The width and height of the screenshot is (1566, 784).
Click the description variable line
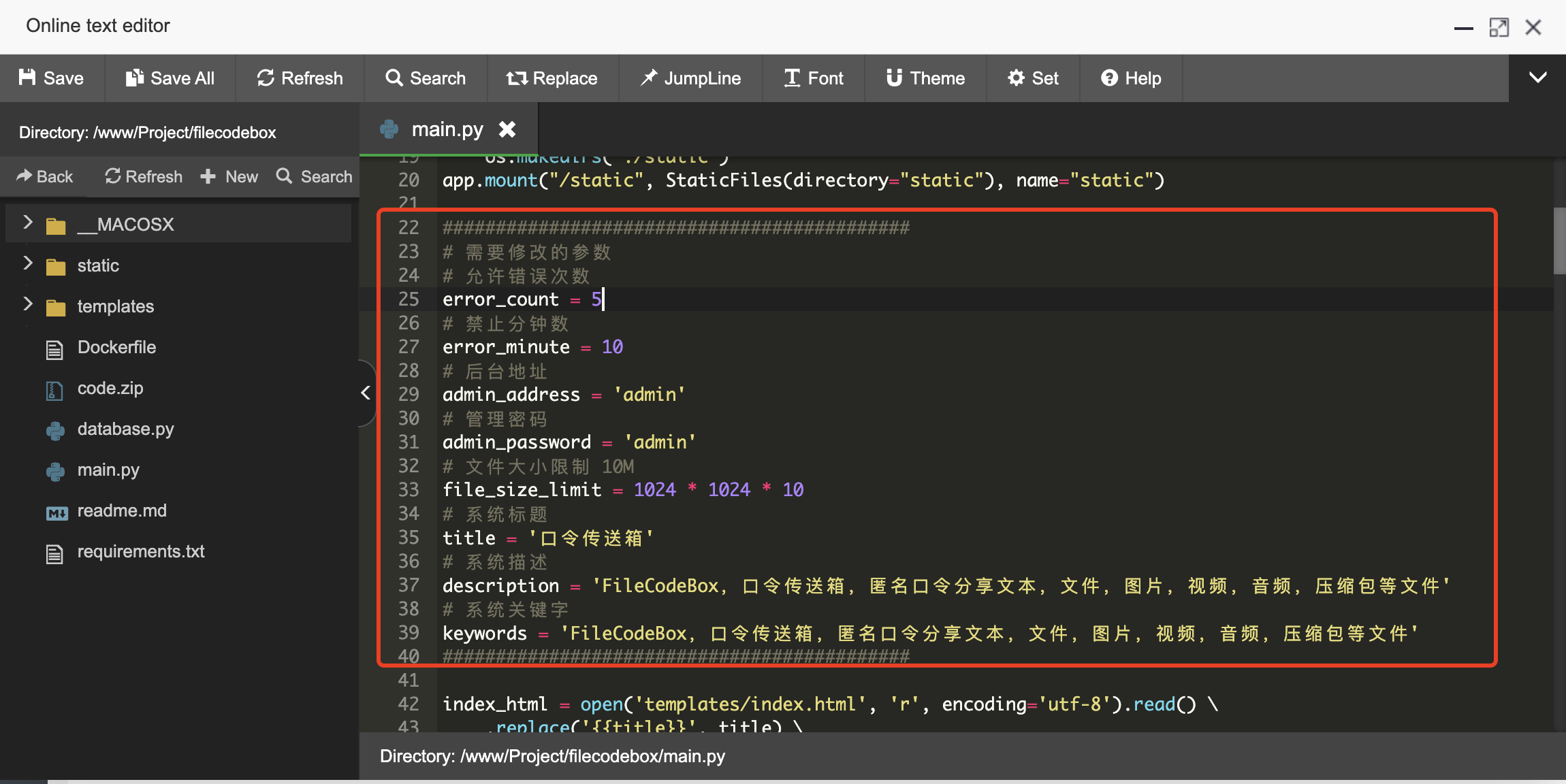(x=946, y=585)
